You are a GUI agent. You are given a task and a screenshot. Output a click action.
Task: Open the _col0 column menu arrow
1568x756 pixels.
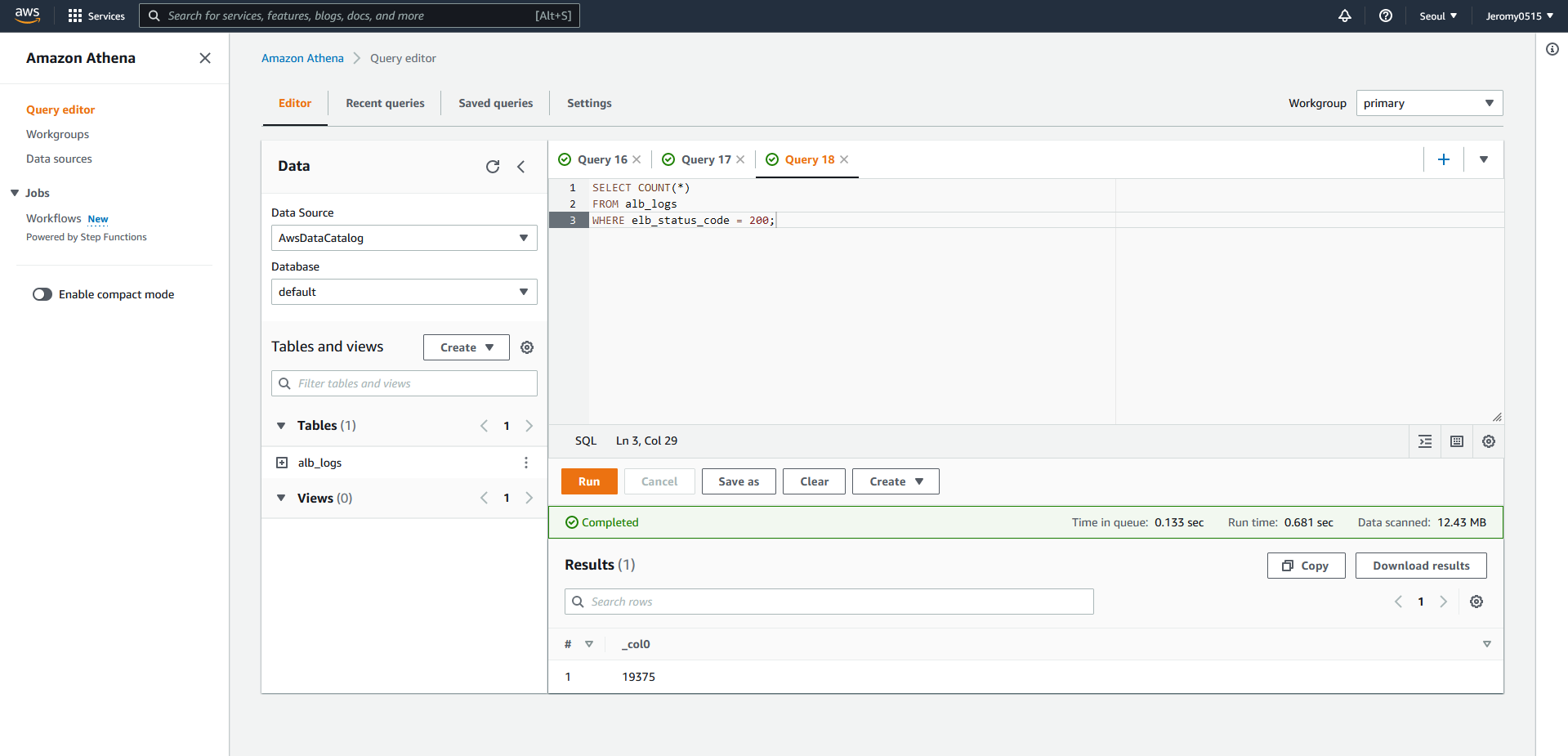coord(1487,644)
